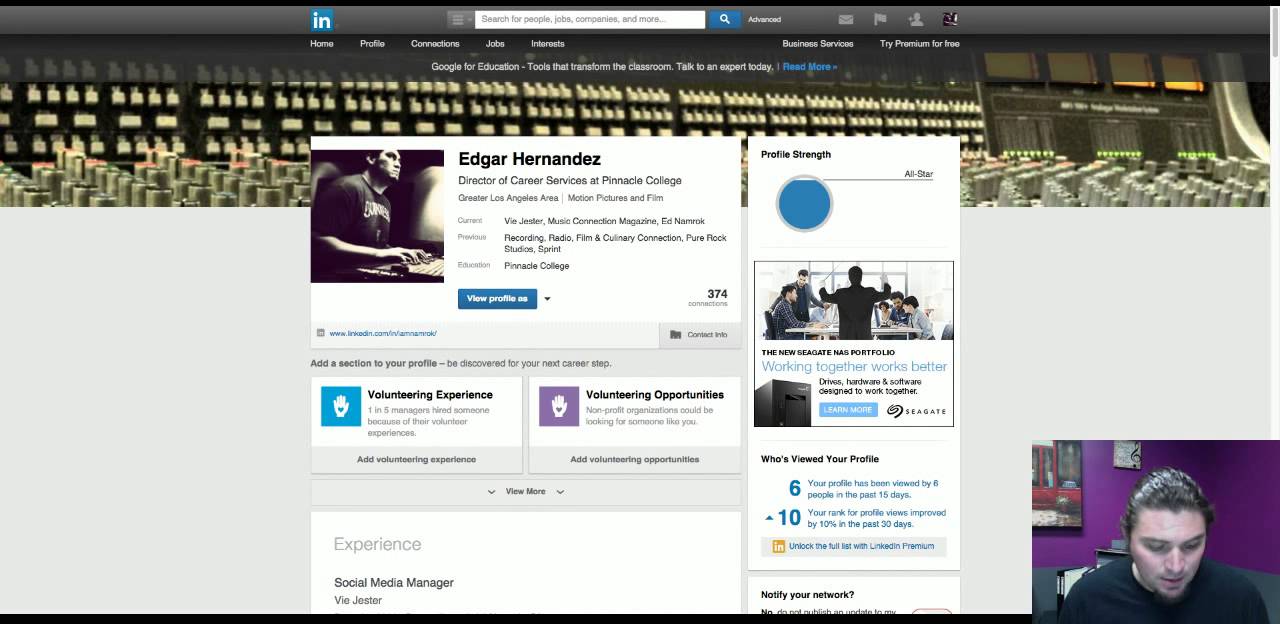Image resolution: width=1280 pixels, height=624 pixels.
Task: Click the View profile as button
Action: click(x=497, y=298)
